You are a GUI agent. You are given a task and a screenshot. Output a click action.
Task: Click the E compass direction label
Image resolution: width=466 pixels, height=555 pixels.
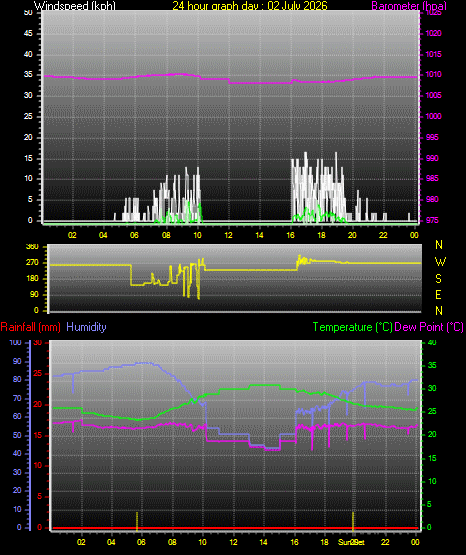pos(438,294)
